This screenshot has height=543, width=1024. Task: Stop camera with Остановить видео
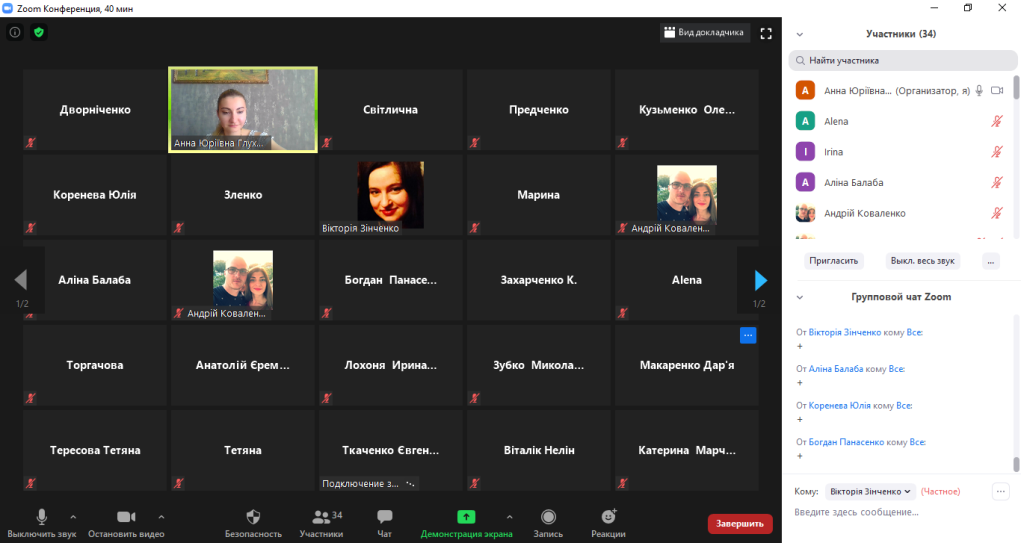[x=126, y=517]
